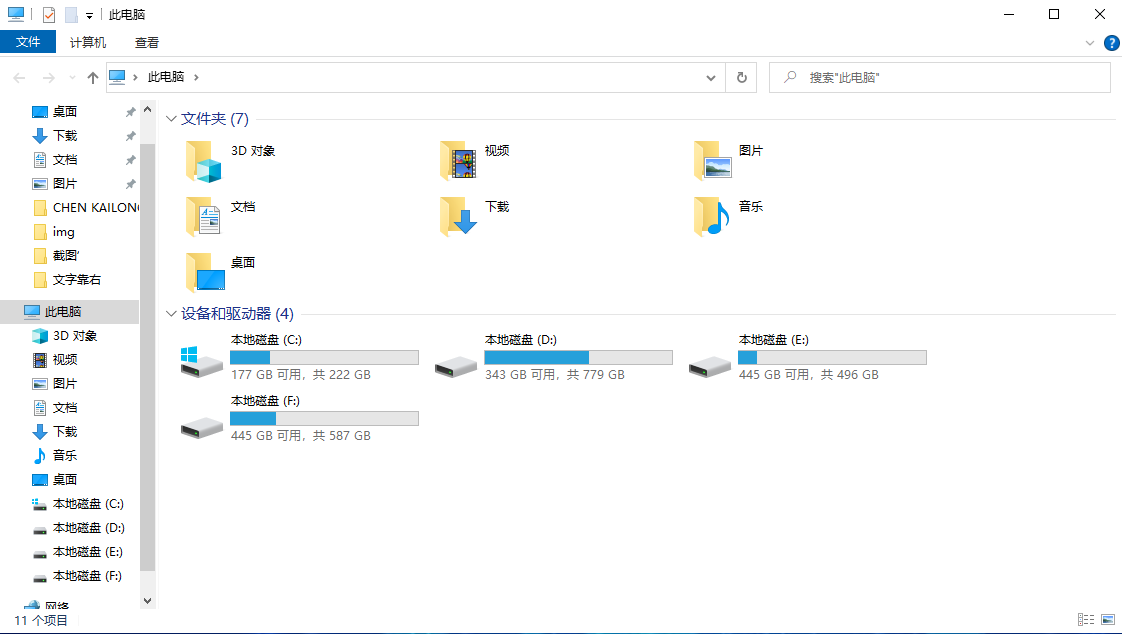Click in the 搜索"此电脑" search box
This screenshot has height=634, width=1122.
[x=950, y=77]
